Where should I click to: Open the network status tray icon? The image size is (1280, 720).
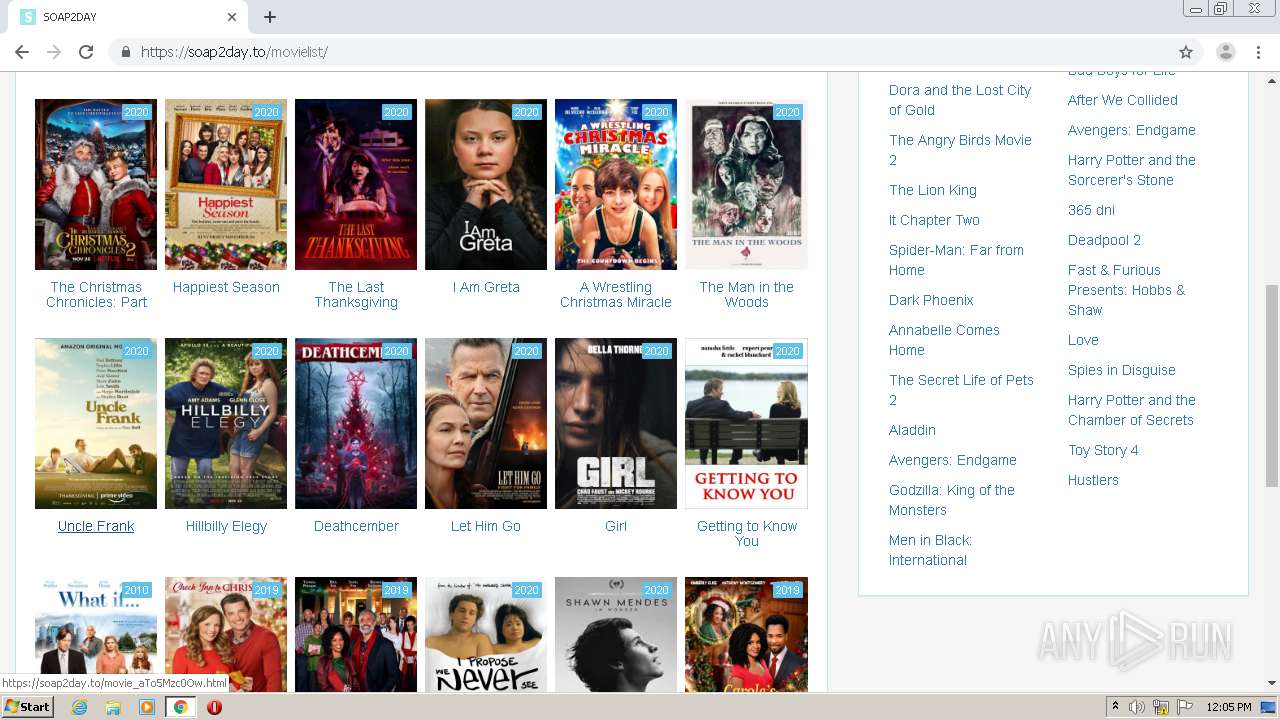click(x=1161, y=707)
